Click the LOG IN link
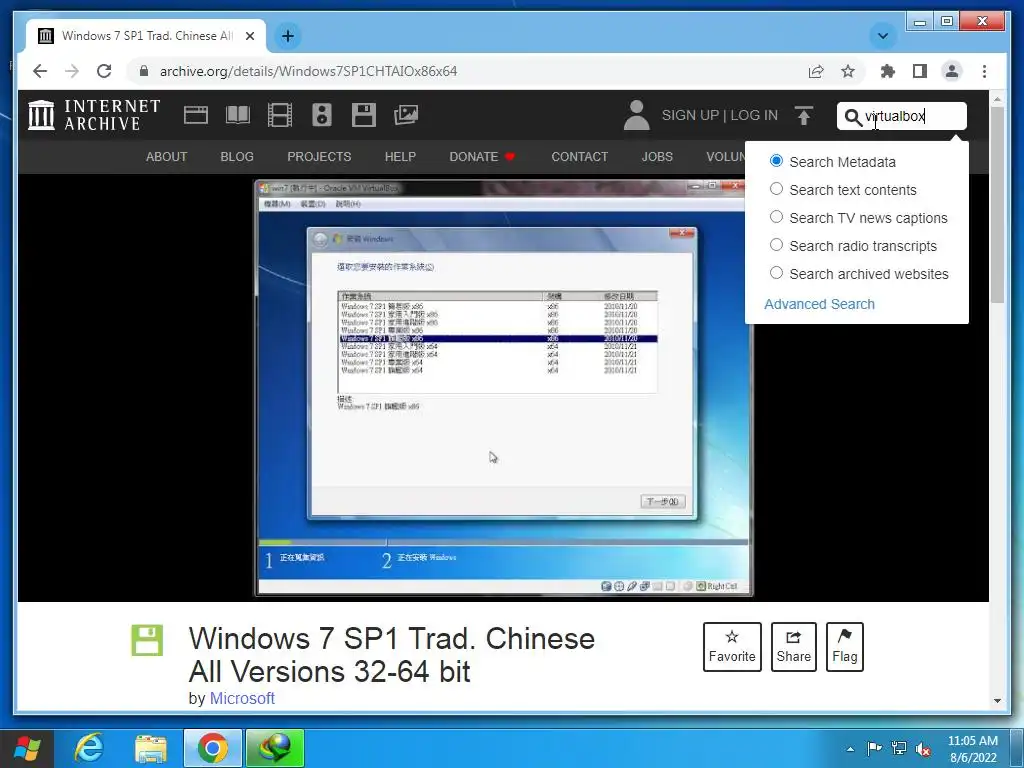Viewport: 1024px width, 768px height. 754,116
